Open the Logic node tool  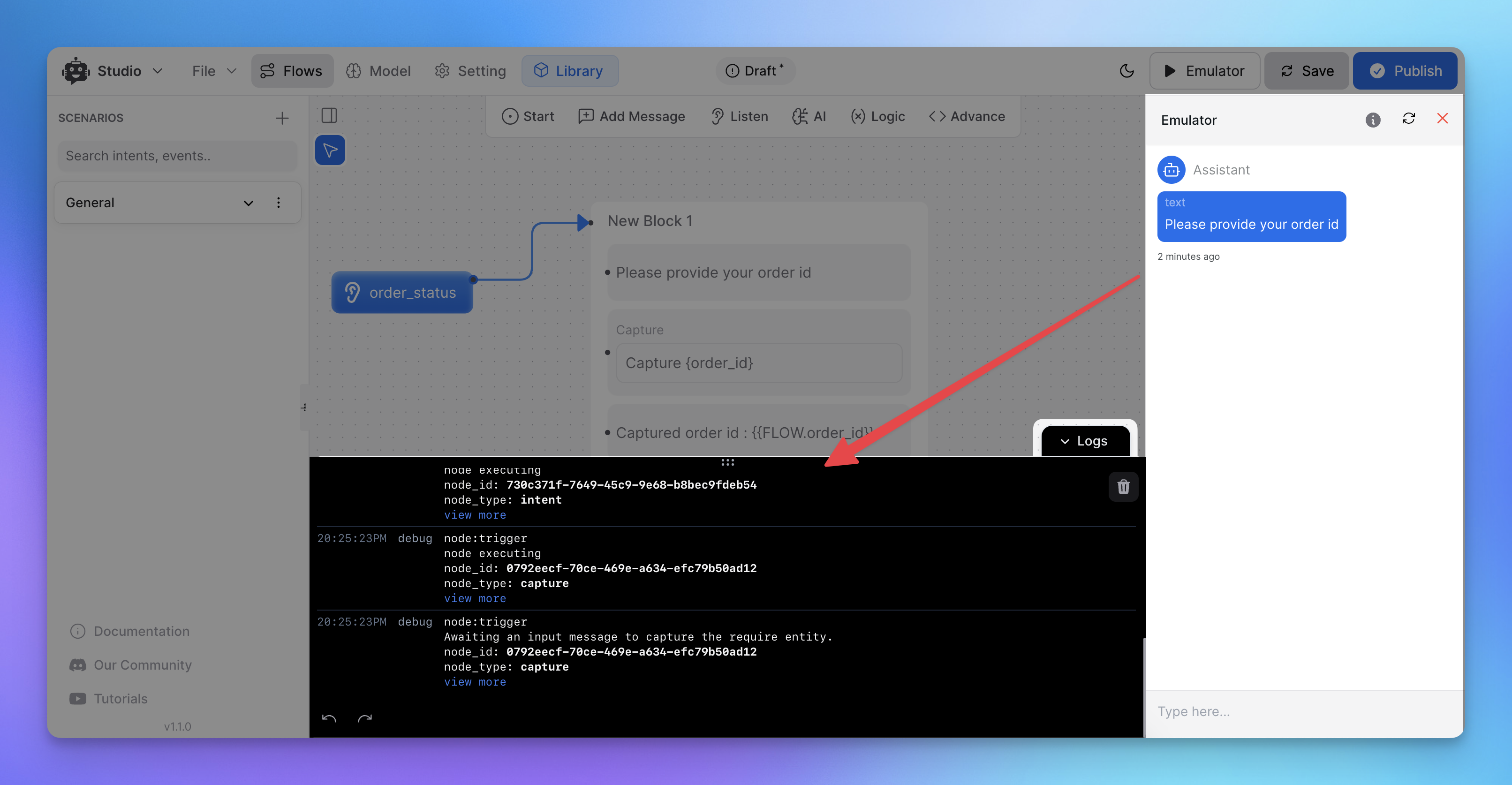[877, 117]
